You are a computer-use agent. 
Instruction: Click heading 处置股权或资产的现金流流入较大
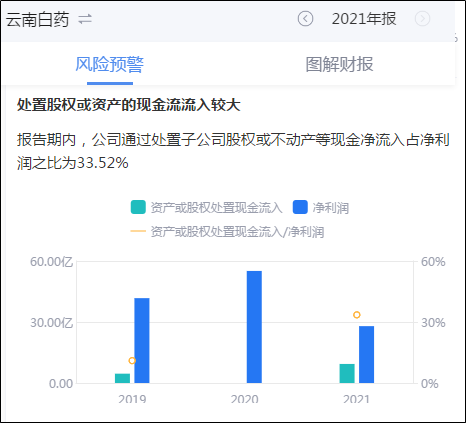128,105
